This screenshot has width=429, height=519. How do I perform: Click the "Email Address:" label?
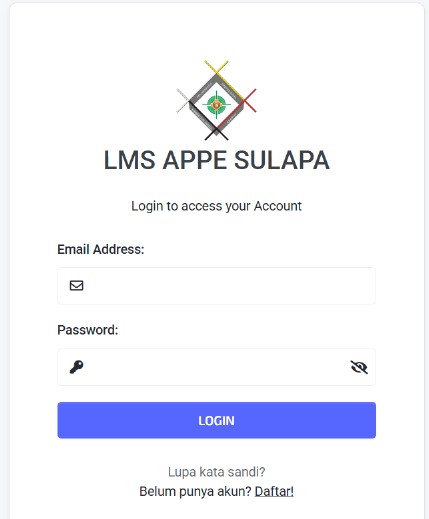coord(101,249)
